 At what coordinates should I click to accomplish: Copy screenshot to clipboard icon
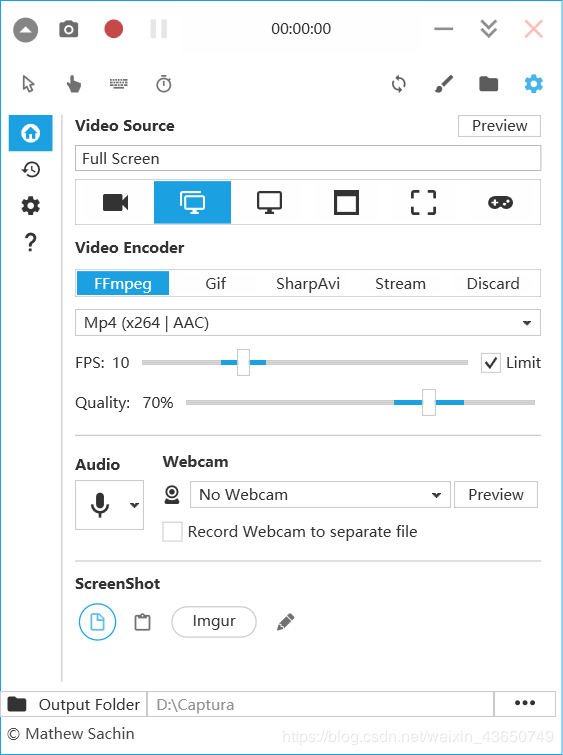142,622
